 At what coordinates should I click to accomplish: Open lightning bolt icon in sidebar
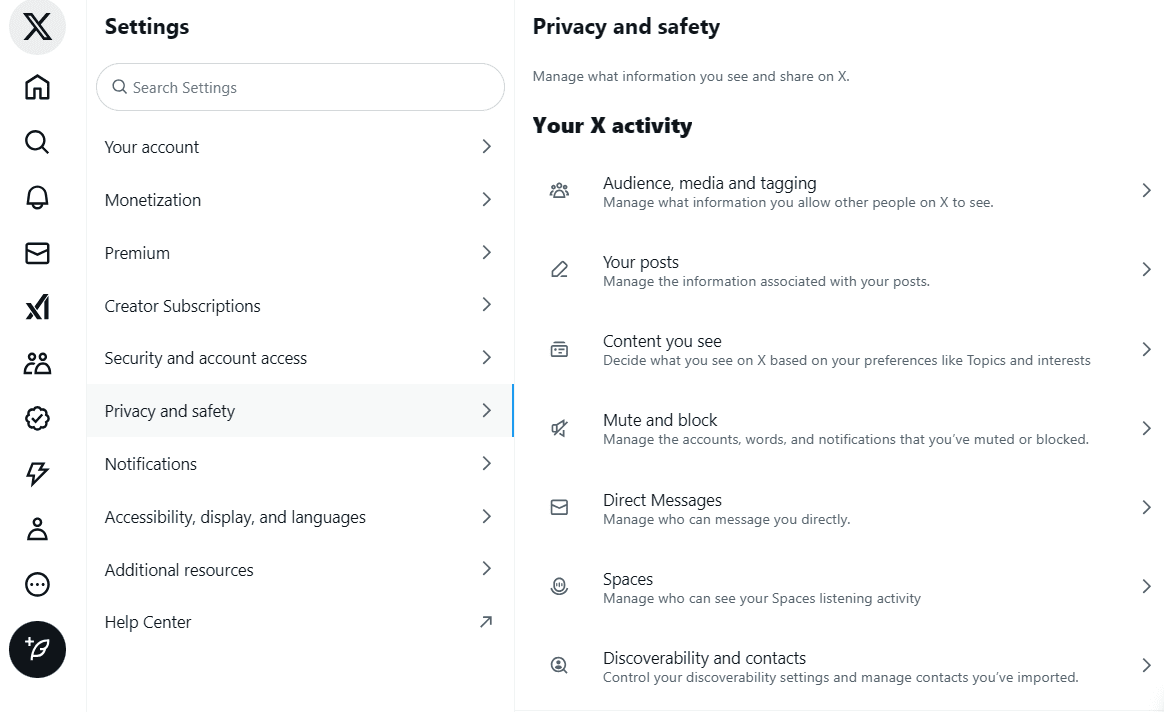tap(37, 474)
